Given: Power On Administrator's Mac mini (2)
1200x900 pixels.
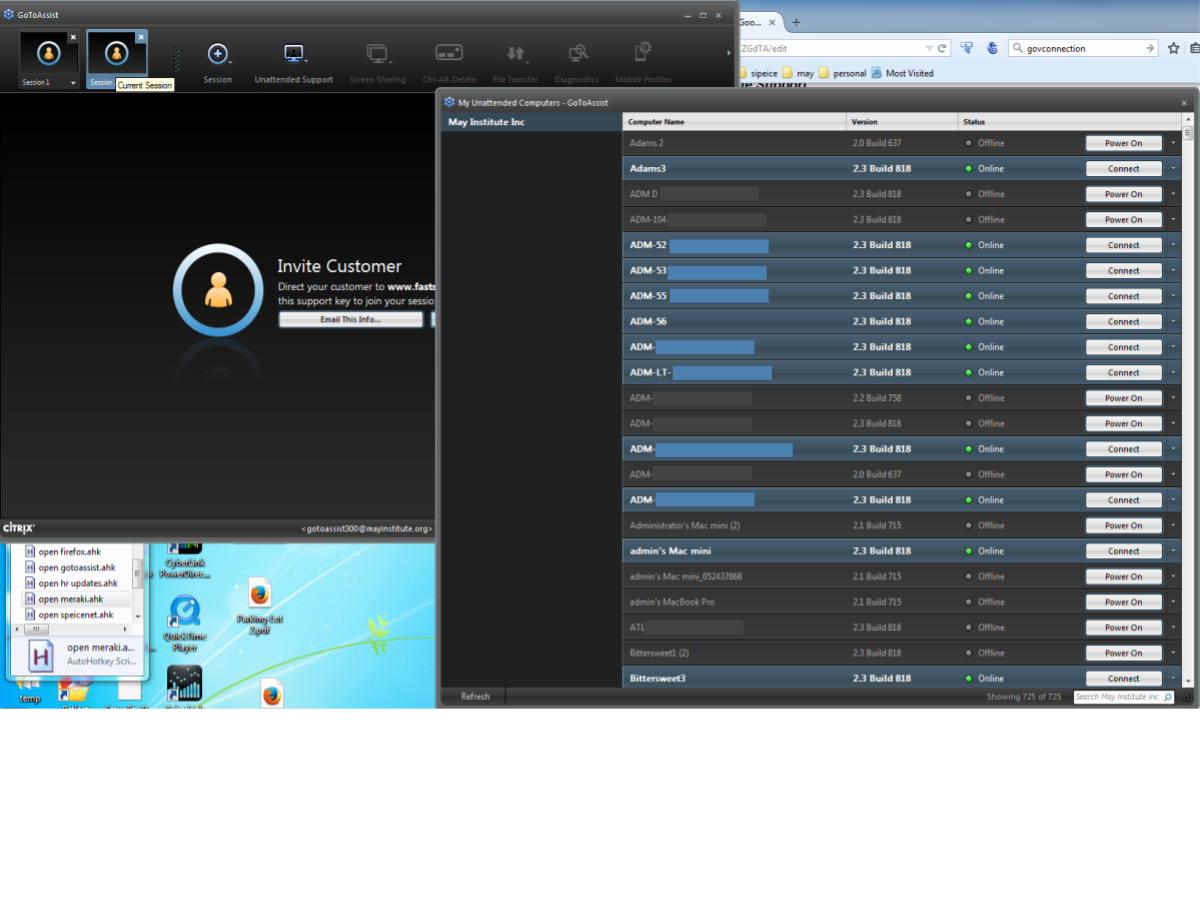Looking at the screenshot, I should point(1123,526).
